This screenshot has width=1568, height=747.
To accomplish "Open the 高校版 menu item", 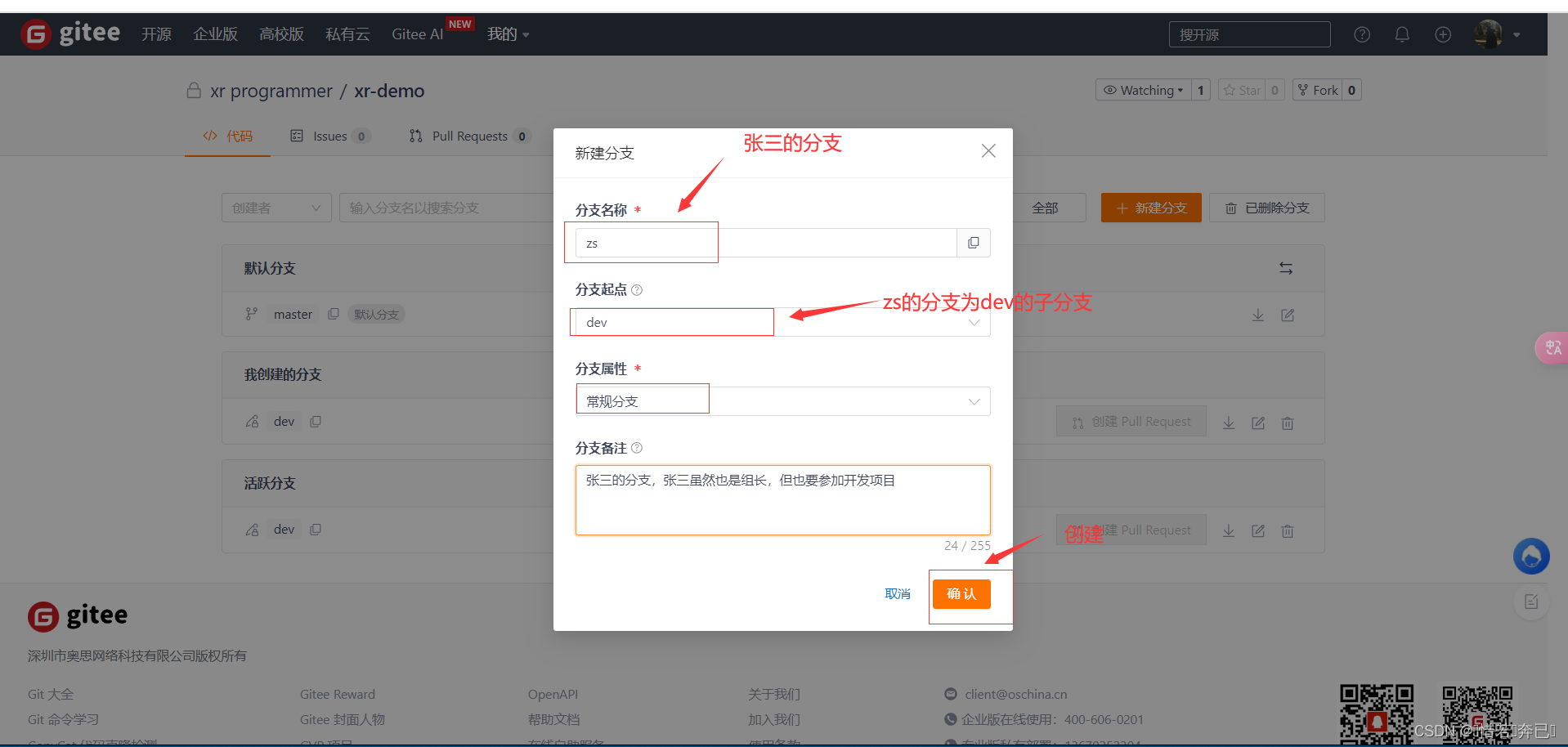I will 281,34.
